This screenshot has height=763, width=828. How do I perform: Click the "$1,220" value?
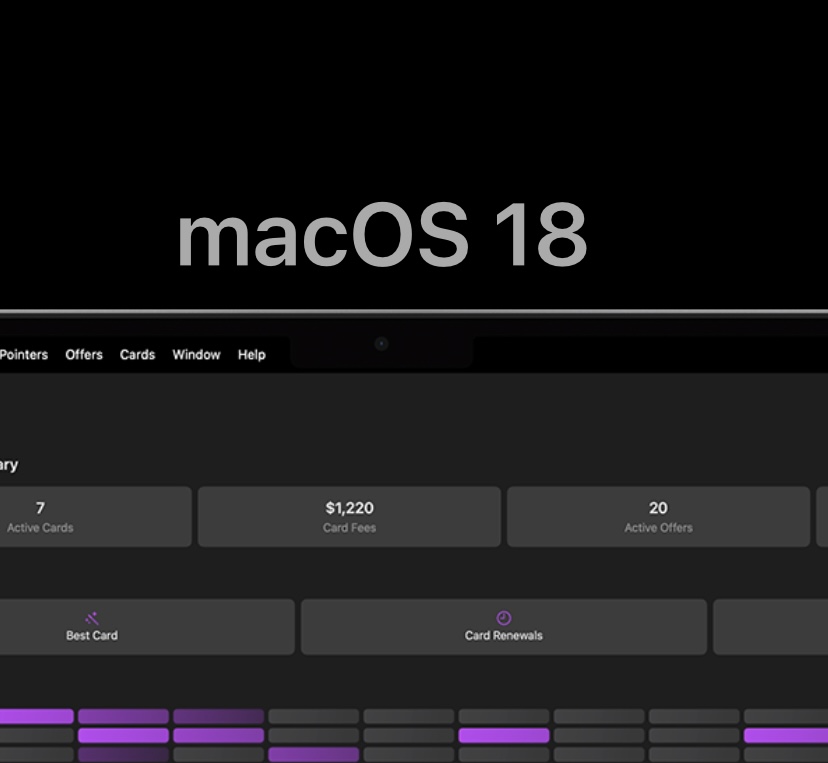tap(350, 508)
